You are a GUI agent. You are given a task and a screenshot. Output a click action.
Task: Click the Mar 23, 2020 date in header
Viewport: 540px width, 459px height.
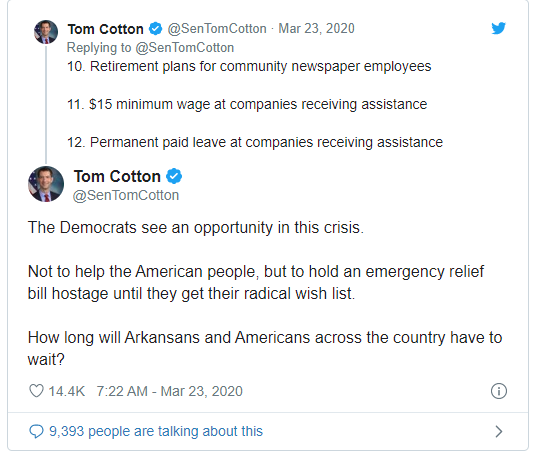pyautogui.click(x=316, y=29)
